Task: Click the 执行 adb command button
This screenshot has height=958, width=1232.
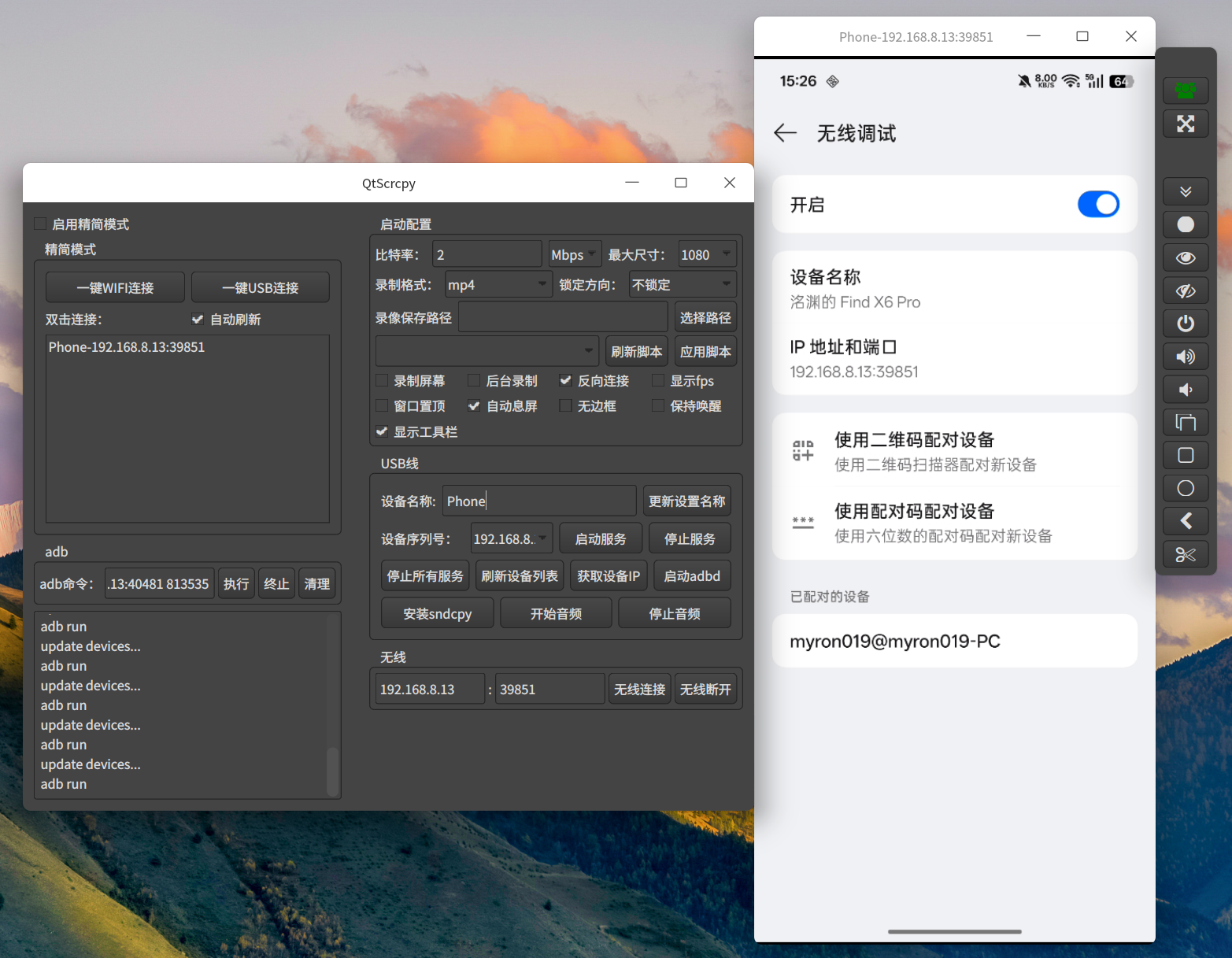Action: [236, 583]
